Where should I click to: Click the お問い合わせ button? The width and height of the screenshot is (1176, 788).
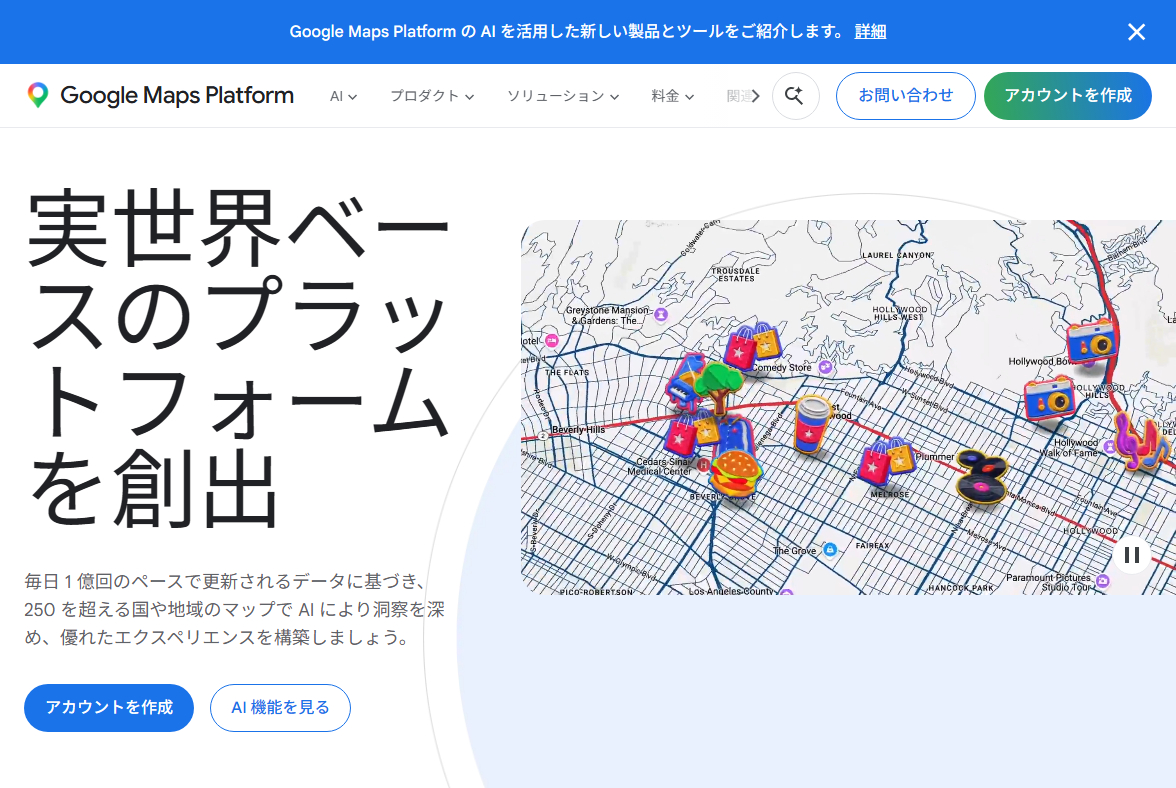905,96
